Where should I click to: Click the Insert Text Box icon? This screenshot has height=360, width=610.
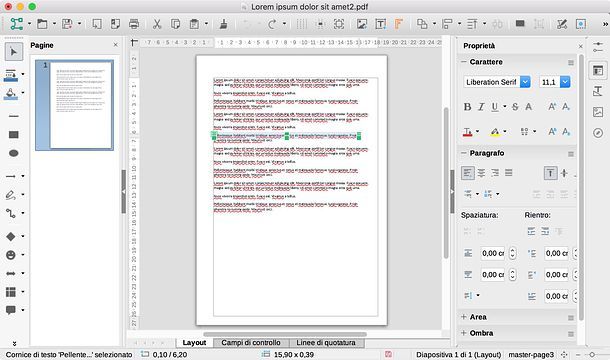380,24
